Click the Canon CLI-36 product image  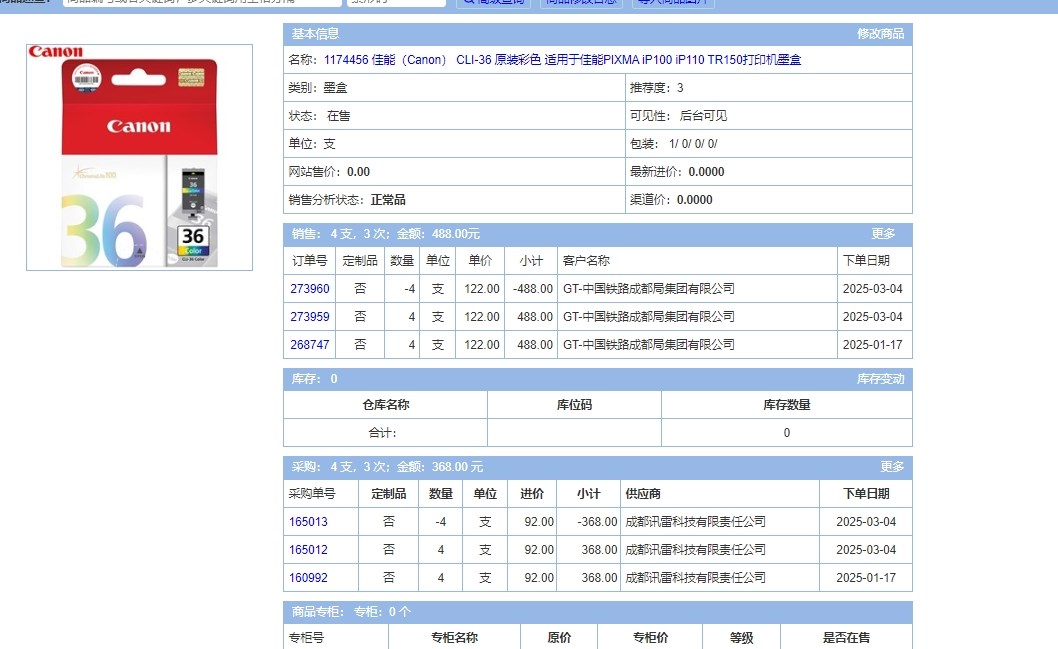coord(140,157)
